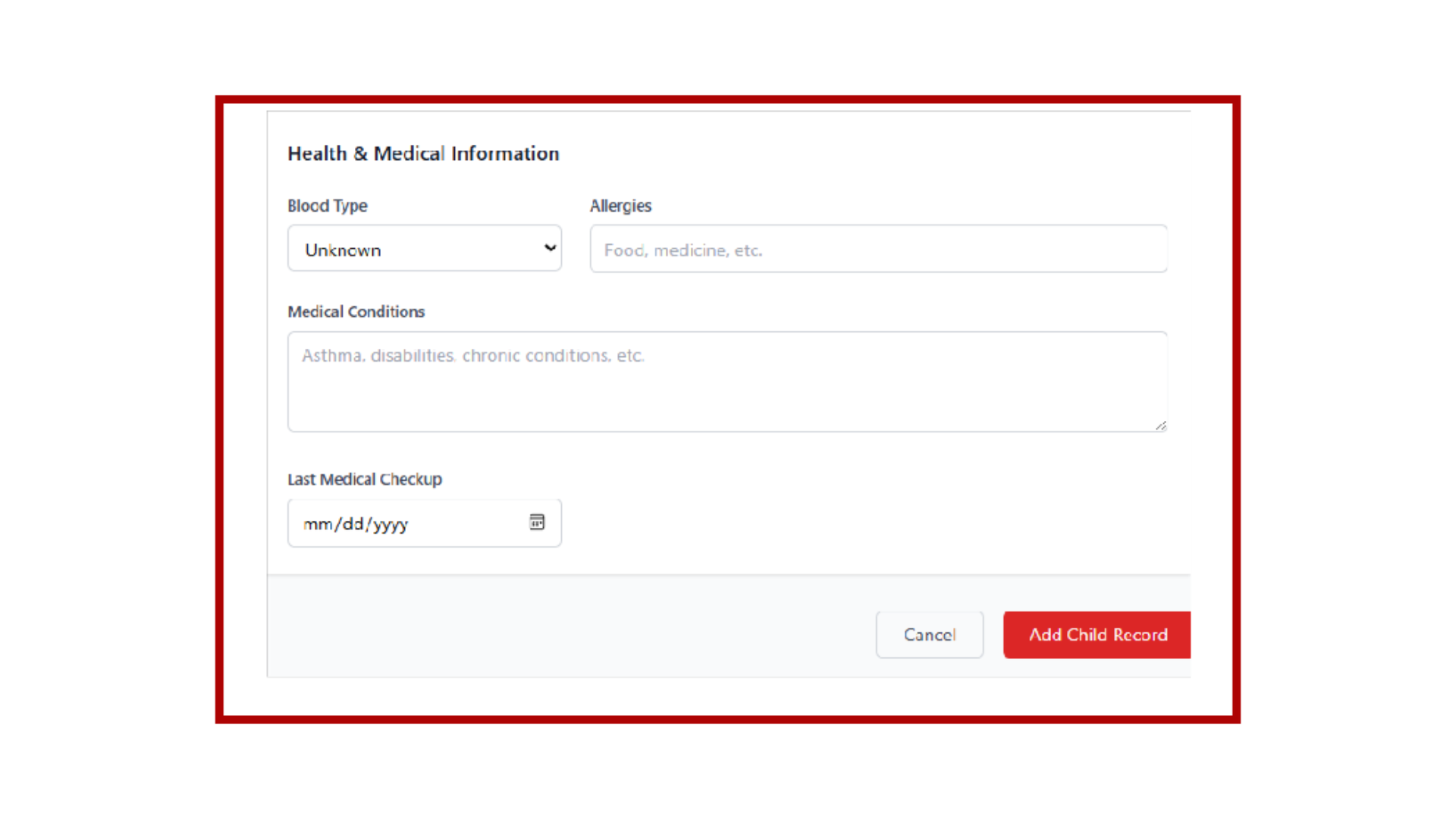
Task: Click the Allergies label
Action: [x=620, y=206]
